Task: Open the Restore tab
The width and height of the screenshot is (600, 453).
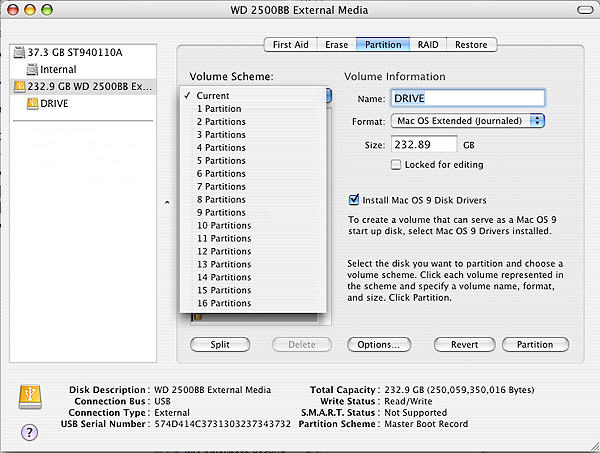Action: pos(471,45)
